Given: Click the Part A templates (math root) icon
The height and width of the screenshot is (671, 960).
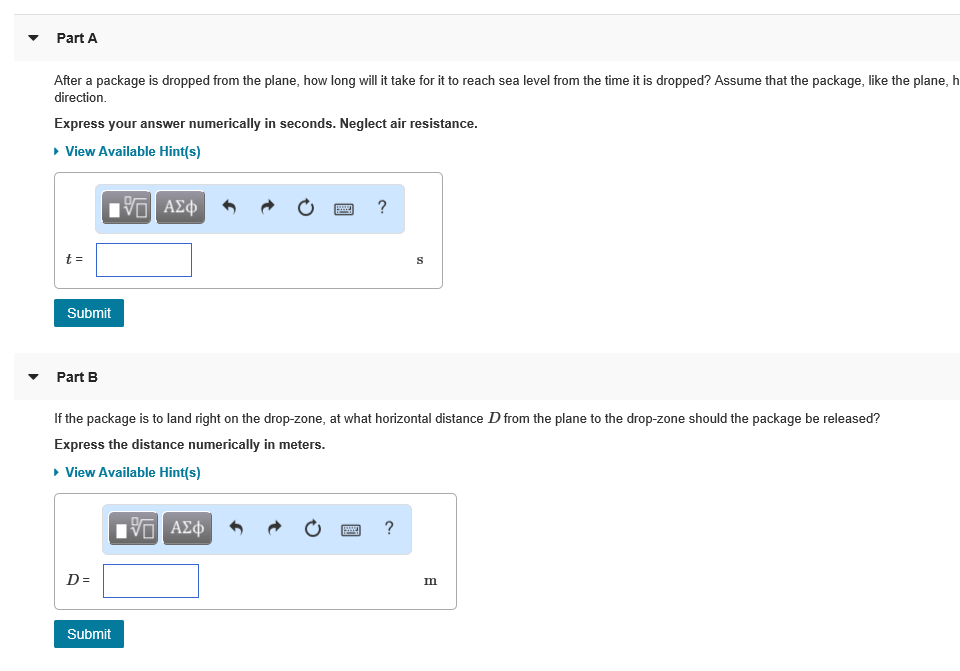Looking at the screenshot, I should point(129,208).
